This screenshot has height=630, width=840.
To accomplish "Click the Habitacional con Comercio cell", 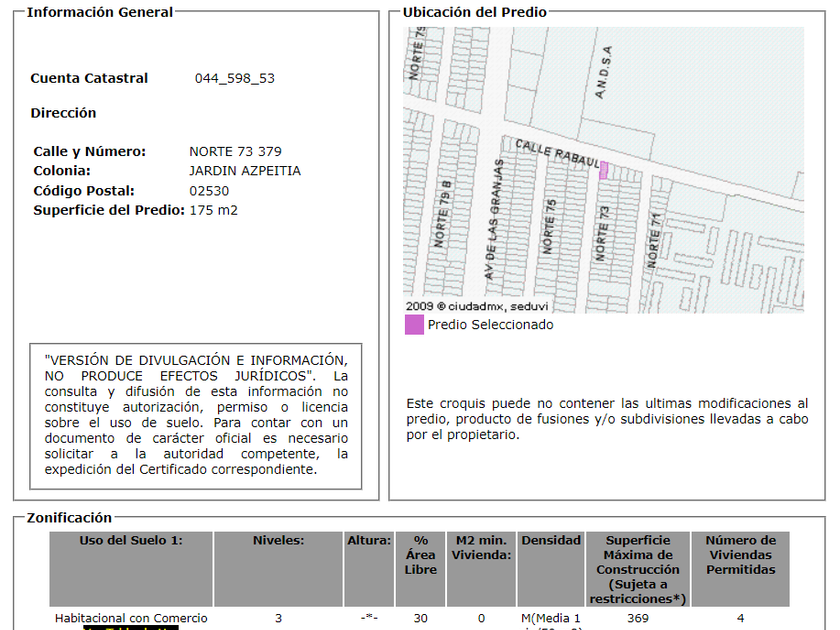I will [x=131, y=618].
